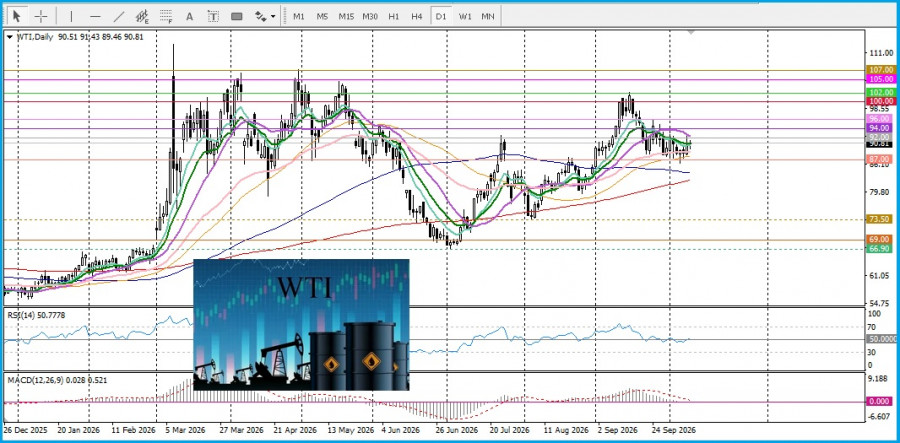
Task: Click the 66.90 green price label
Action: 881,248
